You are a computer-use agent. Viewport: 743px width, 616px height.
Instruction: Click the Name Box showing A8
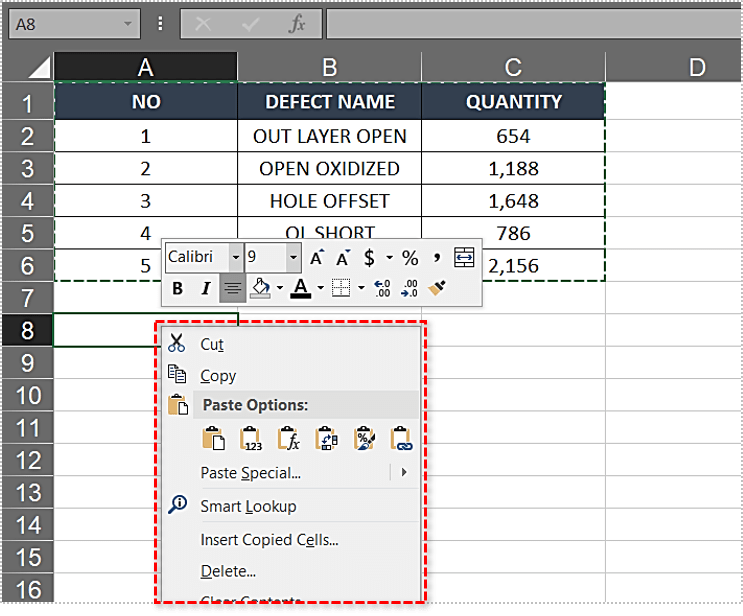click(x=63, y=24)
